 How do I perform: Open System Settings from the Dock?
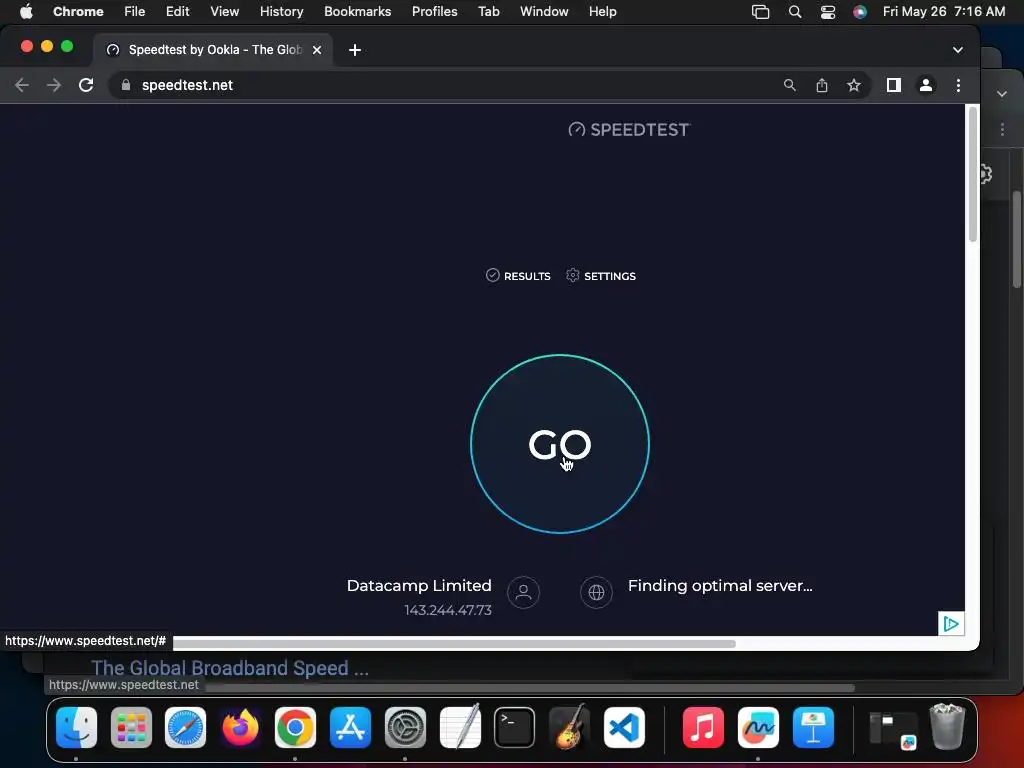coord(405,728)
